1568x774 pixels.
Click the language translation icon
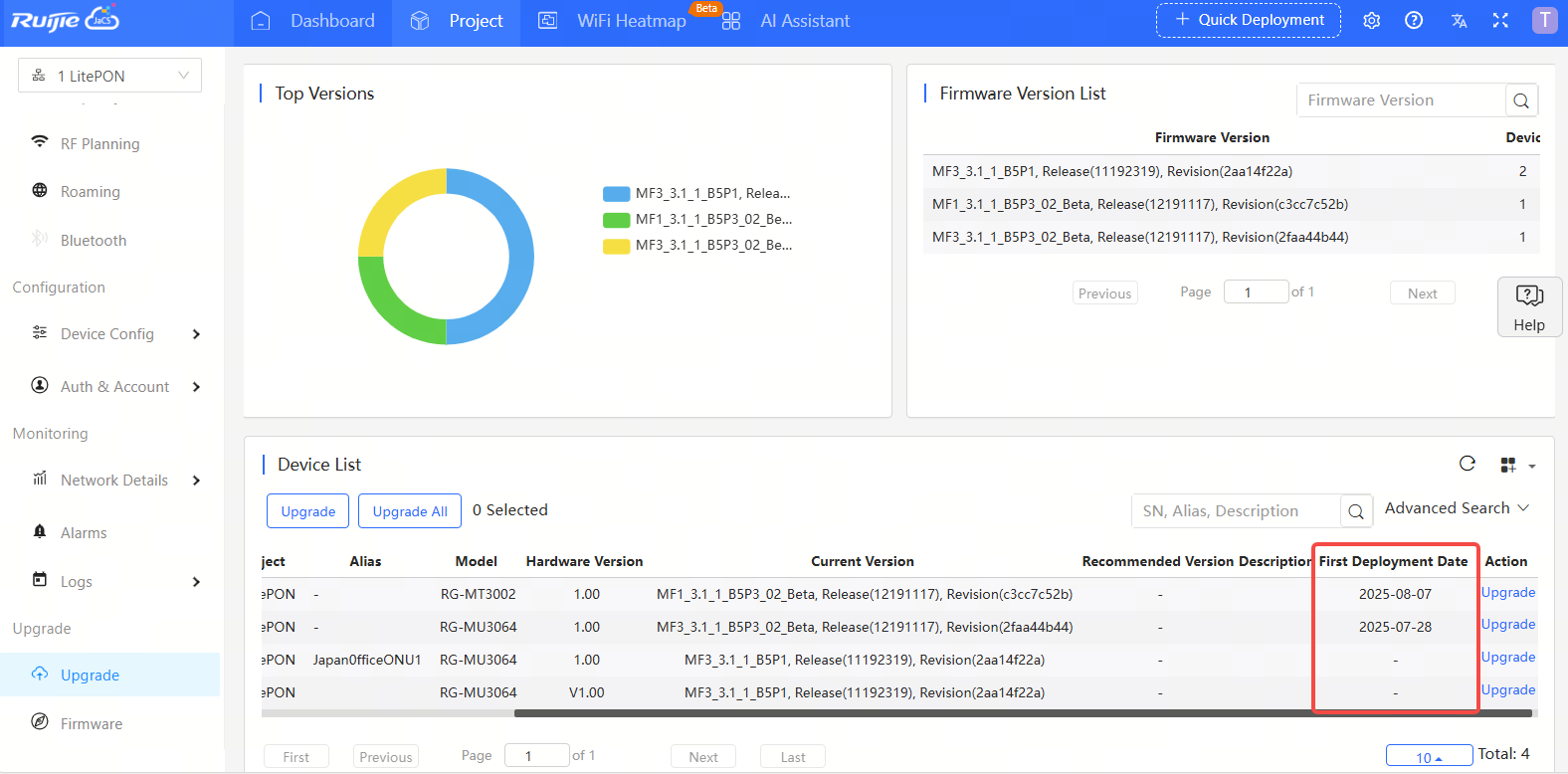point(1459,21)
